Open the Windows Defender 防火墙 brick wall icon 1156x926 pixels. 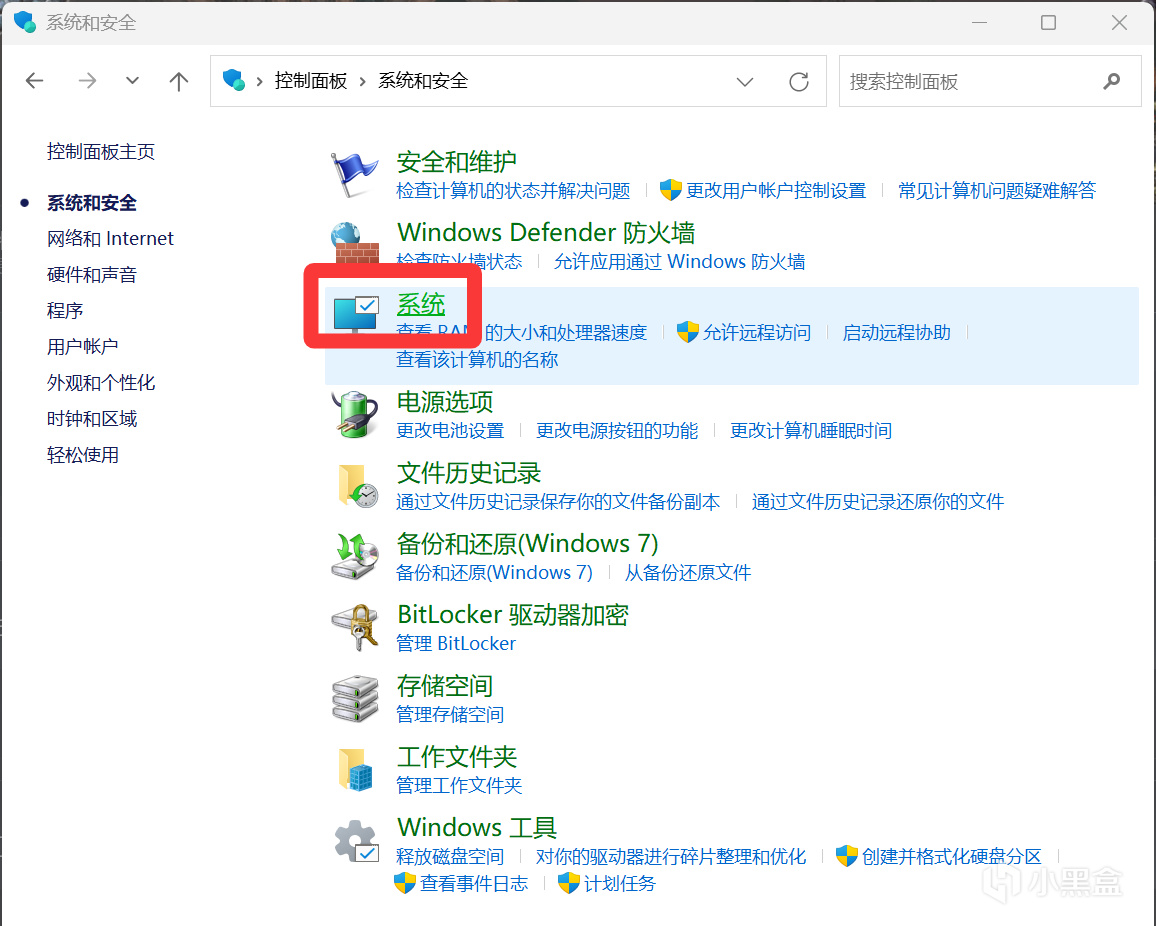point(355,243)
